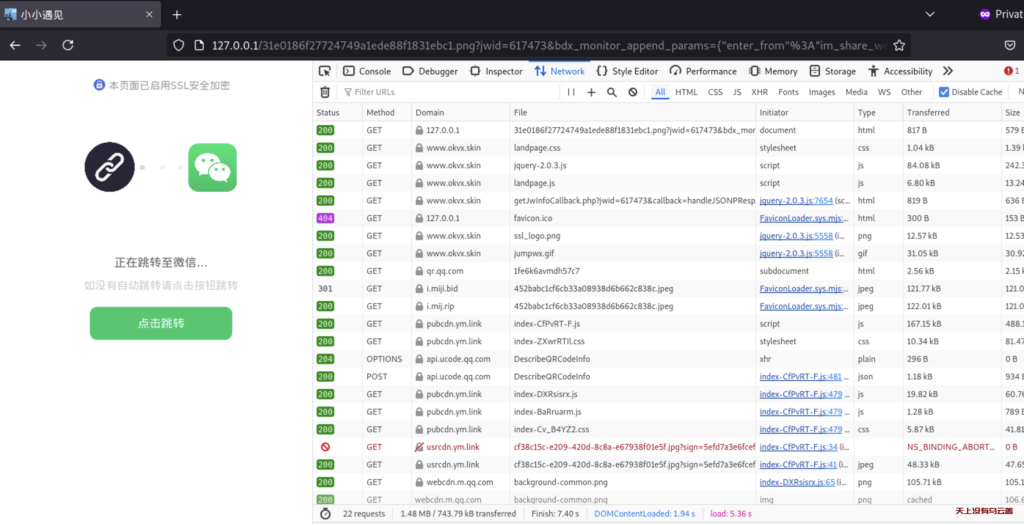The image size is (1024, 525).
Task: Open the list all tabs chevron
Action: click(929, 14)
